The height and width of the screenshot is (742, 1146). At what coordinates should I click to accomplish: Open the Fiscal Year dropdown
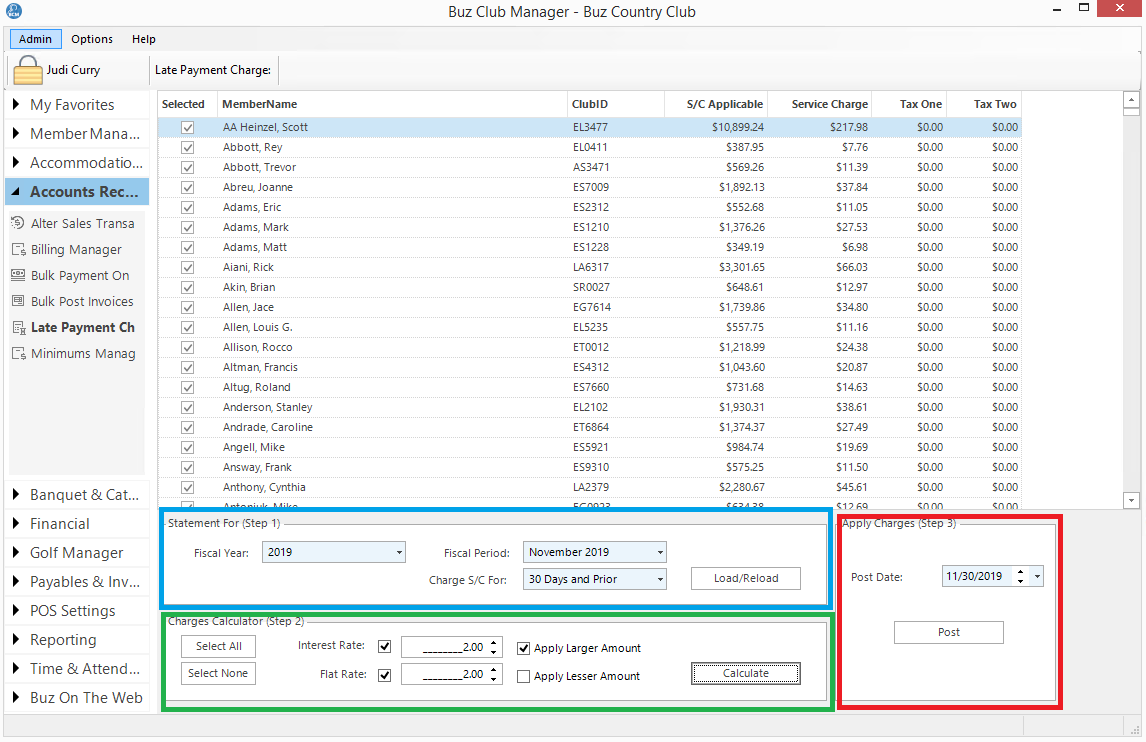334,552
